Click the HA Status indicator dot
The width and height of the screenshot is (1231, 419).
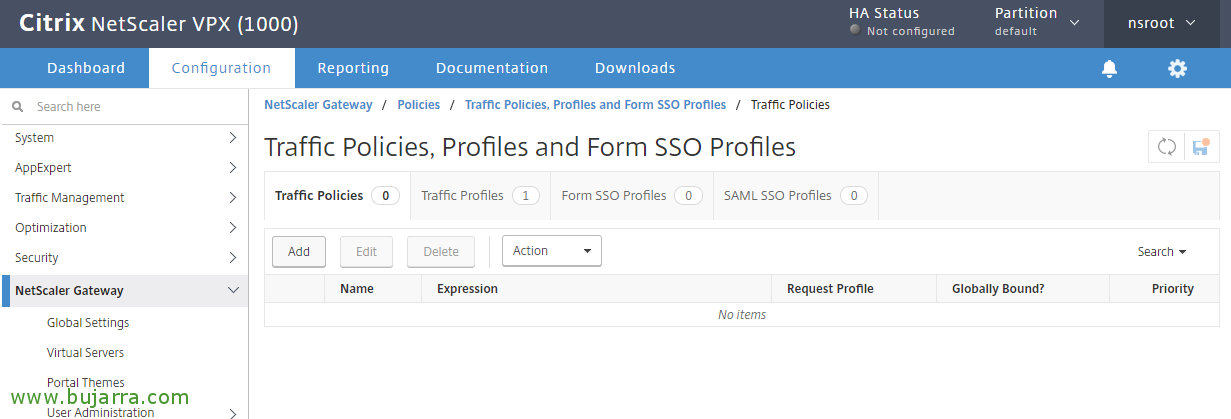(x=855, y=31)
